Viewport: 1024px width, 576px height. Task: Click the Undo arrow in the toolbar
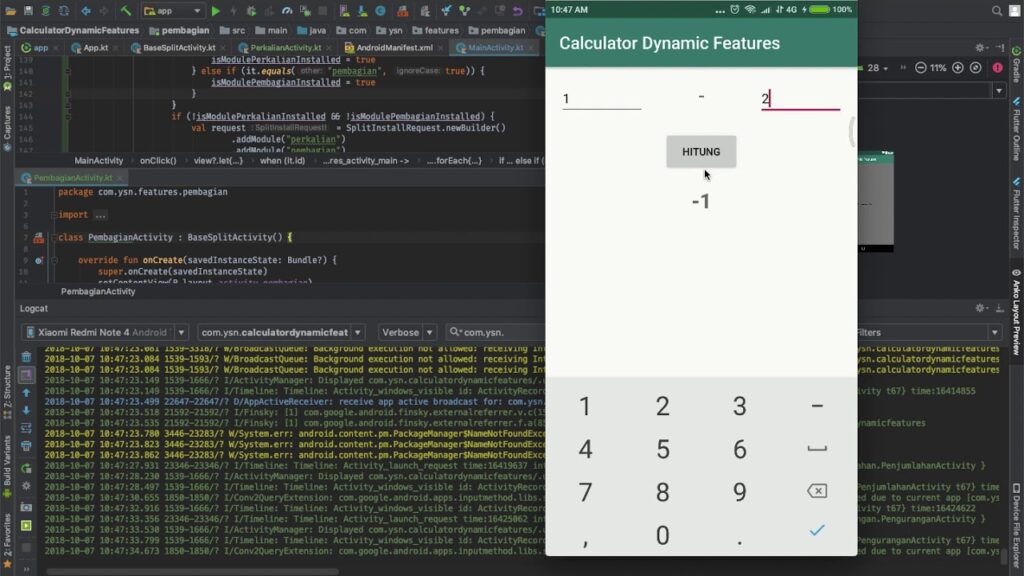point(517,10)
